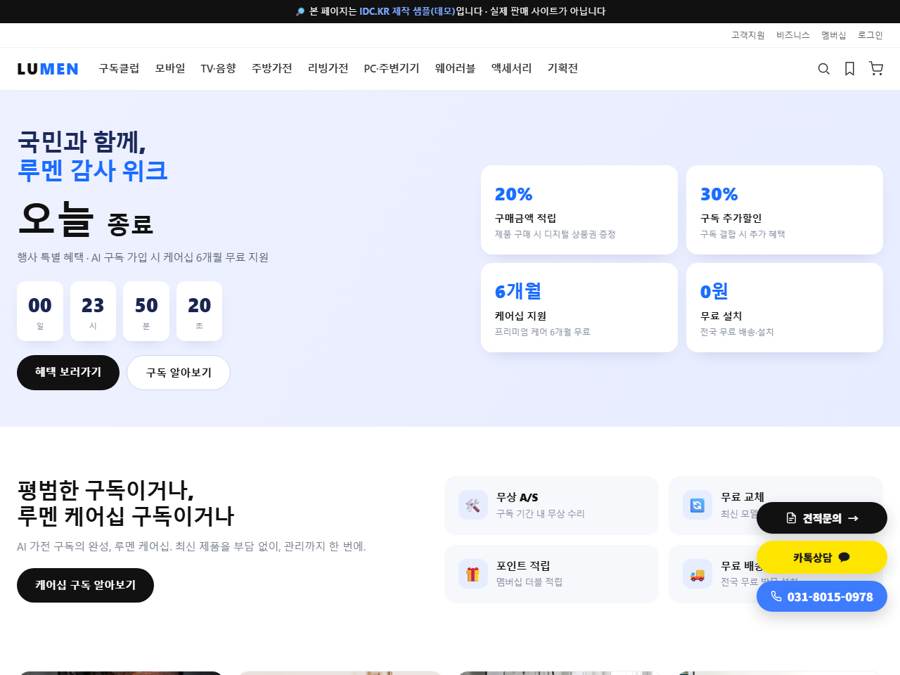Click the IDC.KR 제작 샘플 banner link

coord(407,11)
